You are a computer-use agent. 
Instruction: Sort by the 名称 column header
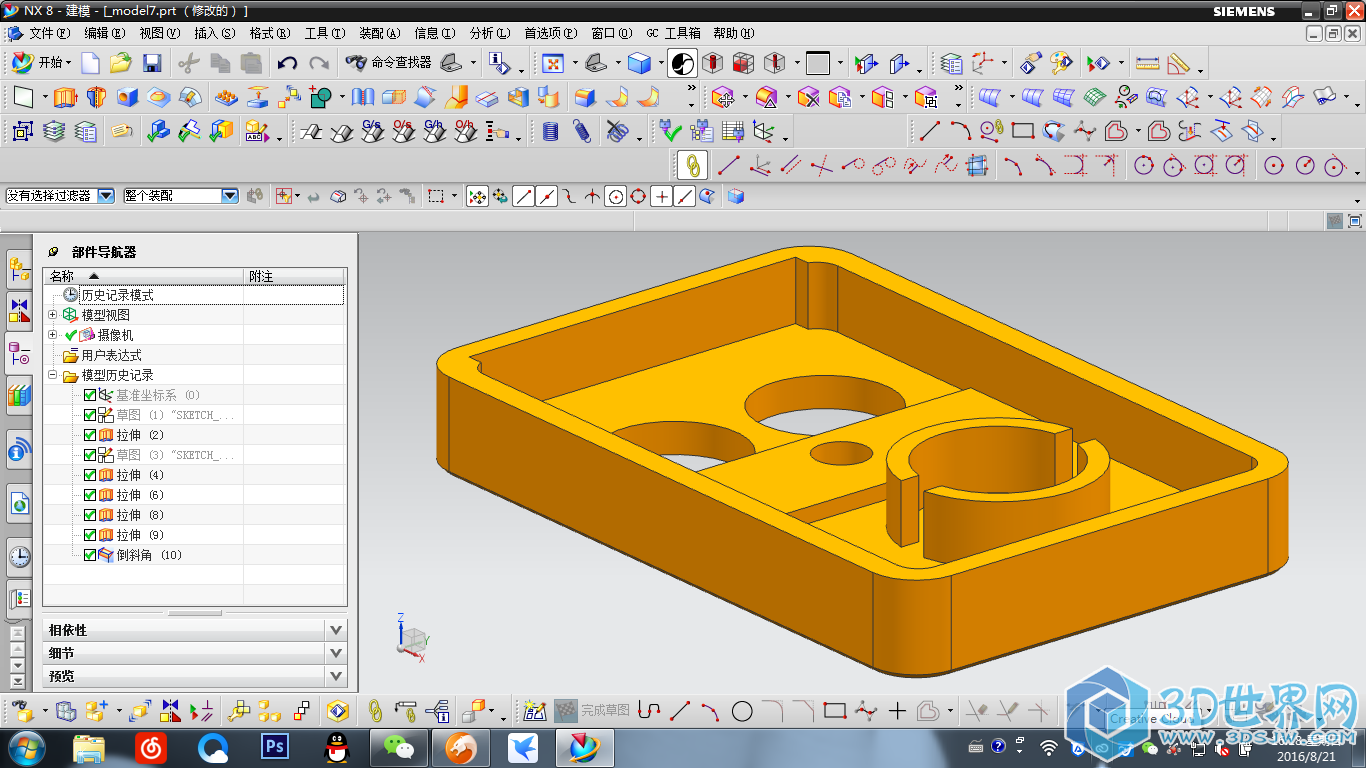click(144, 276)
